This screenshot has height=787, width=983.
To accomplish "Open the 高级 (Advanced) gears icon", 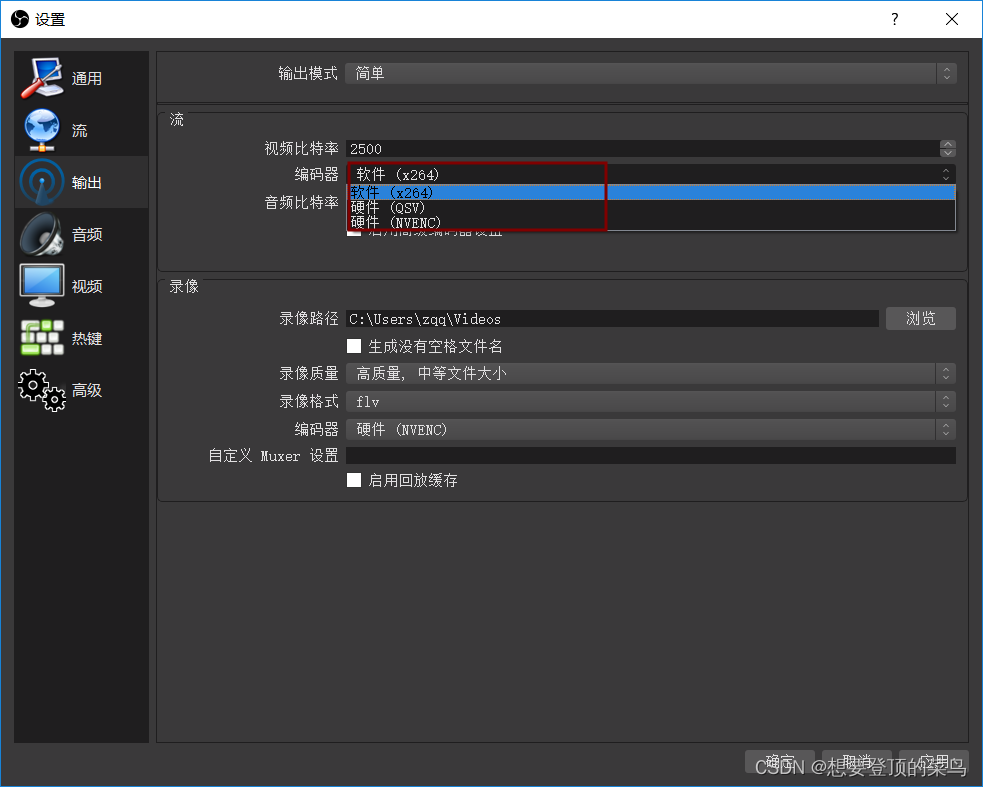I will [42, 390].
